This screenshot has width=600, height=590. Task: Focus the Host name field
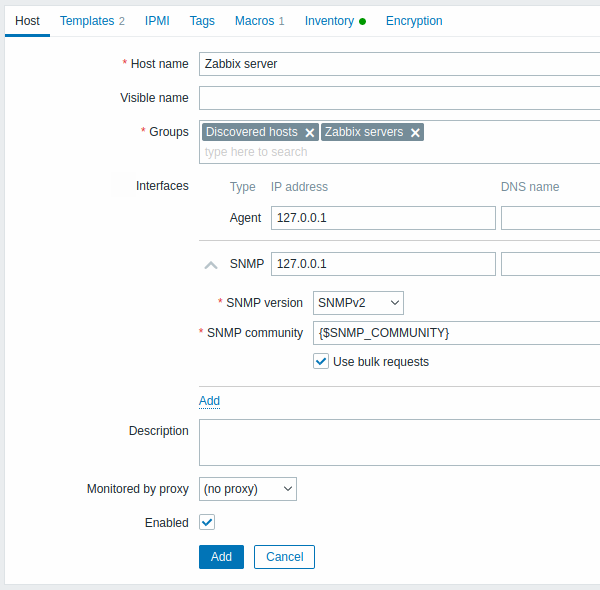tap(399, 64)
